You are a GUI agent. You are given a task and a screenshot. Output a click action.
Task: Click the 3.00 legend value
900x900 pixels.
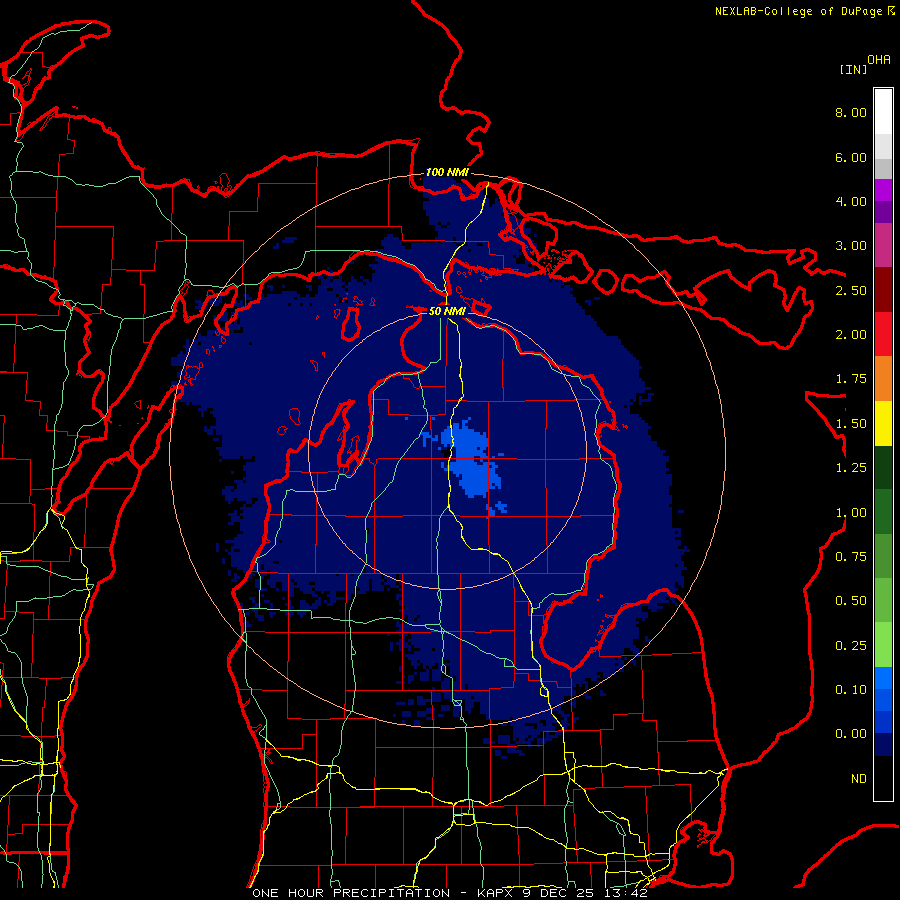click(x=851, y=246)
